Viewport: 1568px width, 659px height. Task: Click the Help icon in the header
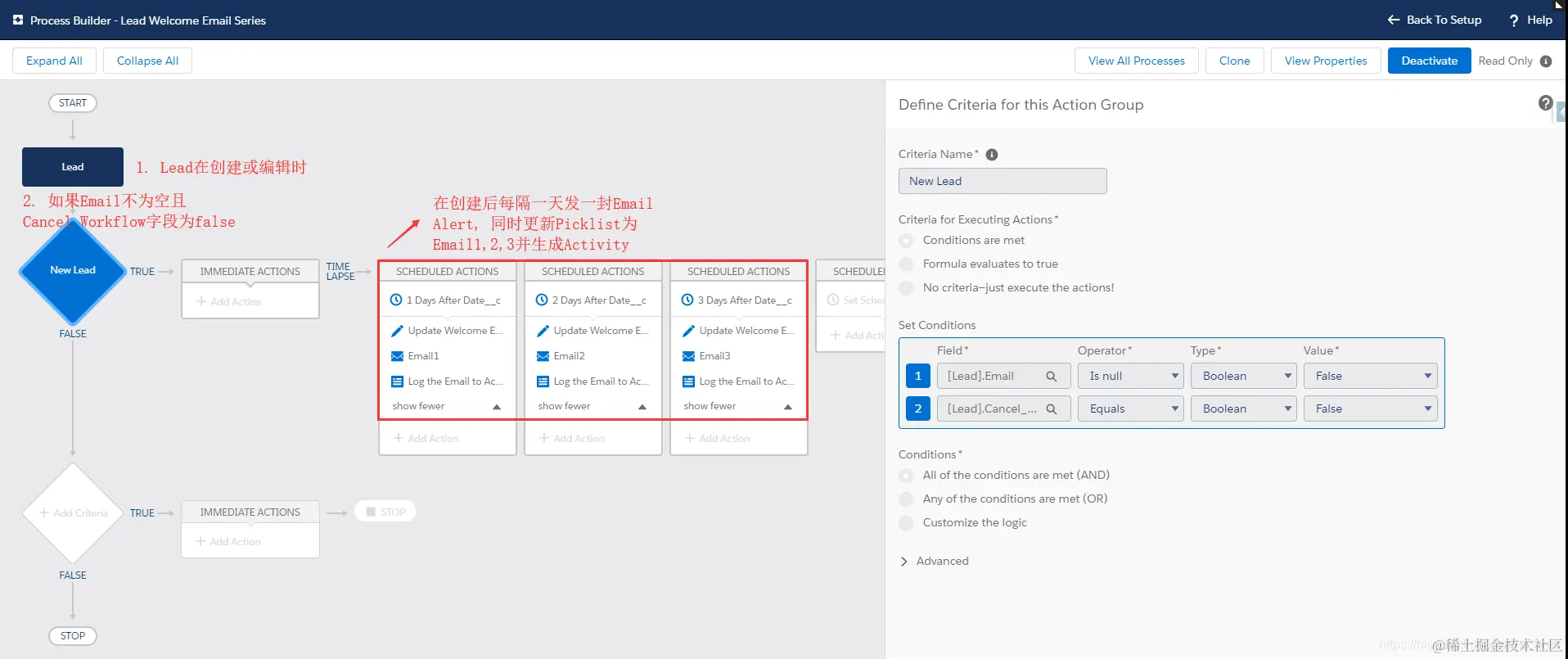1514,20
